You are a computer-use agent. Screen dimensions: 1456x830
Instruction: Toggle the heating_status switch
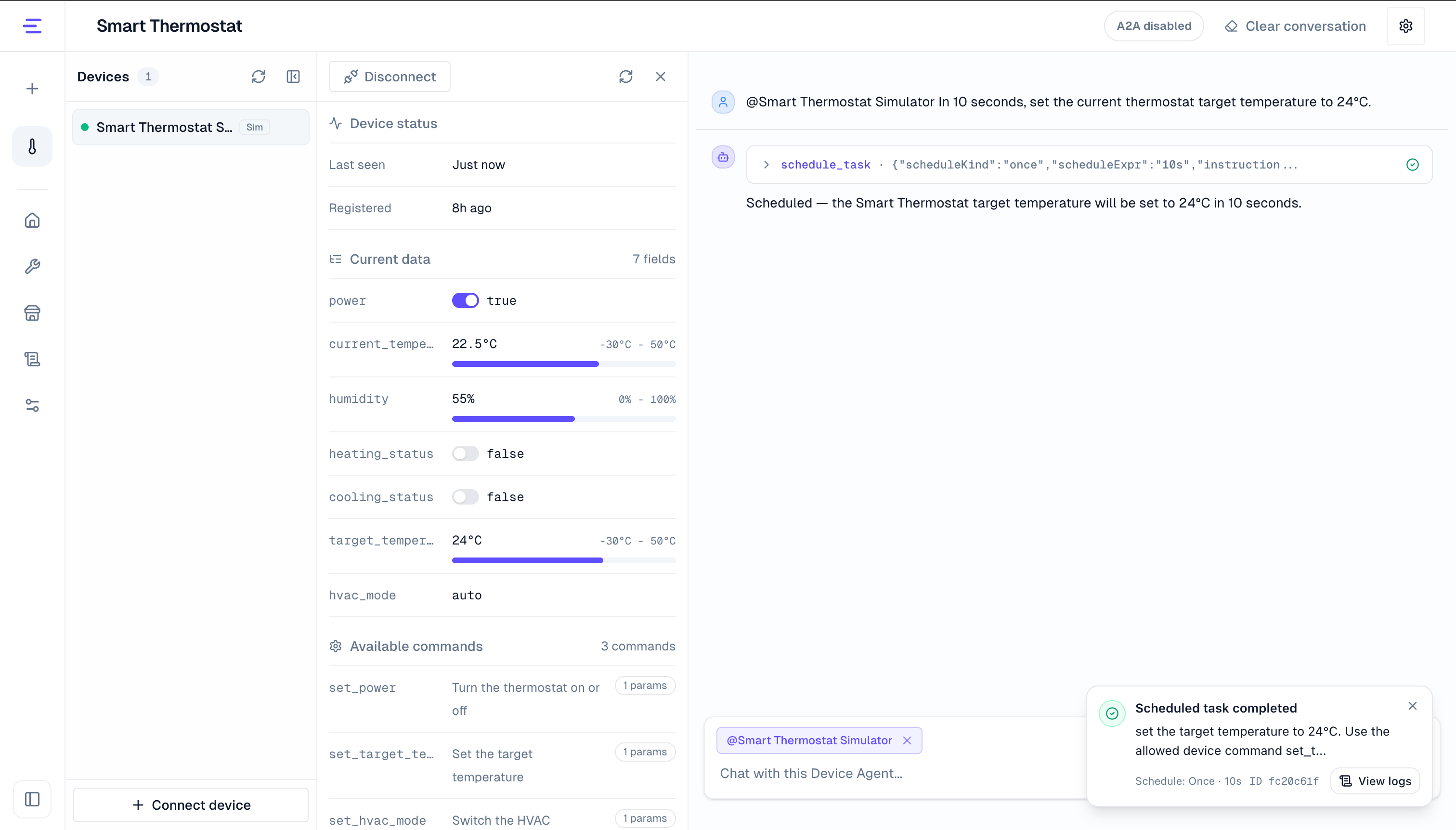pyautogui.click(x=466, y=454)
